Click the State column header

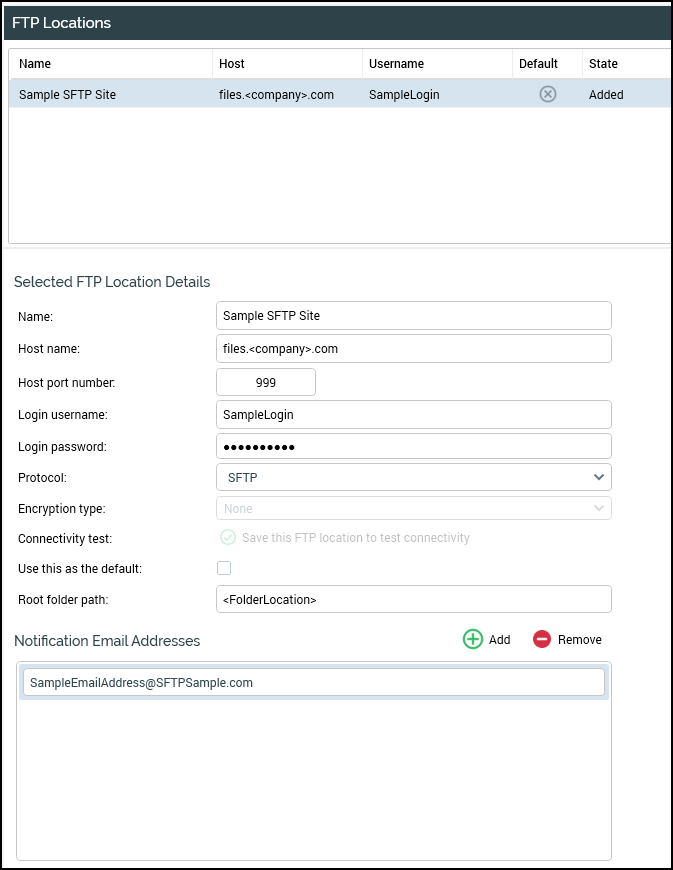pos(603,64)
